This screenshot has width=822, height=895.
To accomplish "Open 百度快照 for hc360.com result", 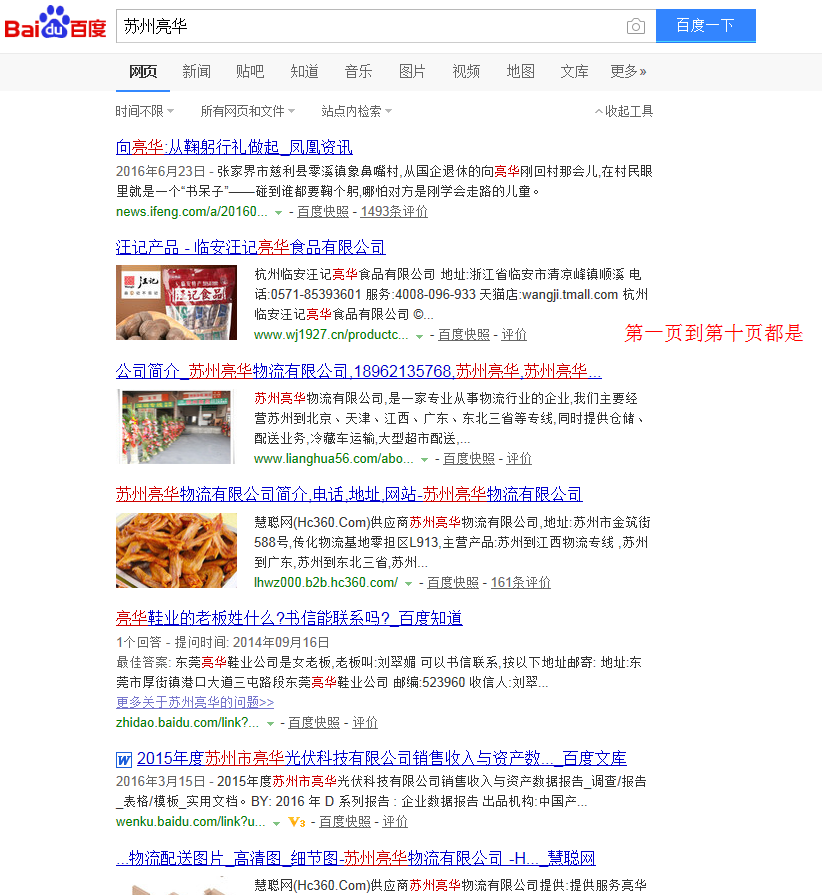I will pyautogui.click(x=453, y=583).
